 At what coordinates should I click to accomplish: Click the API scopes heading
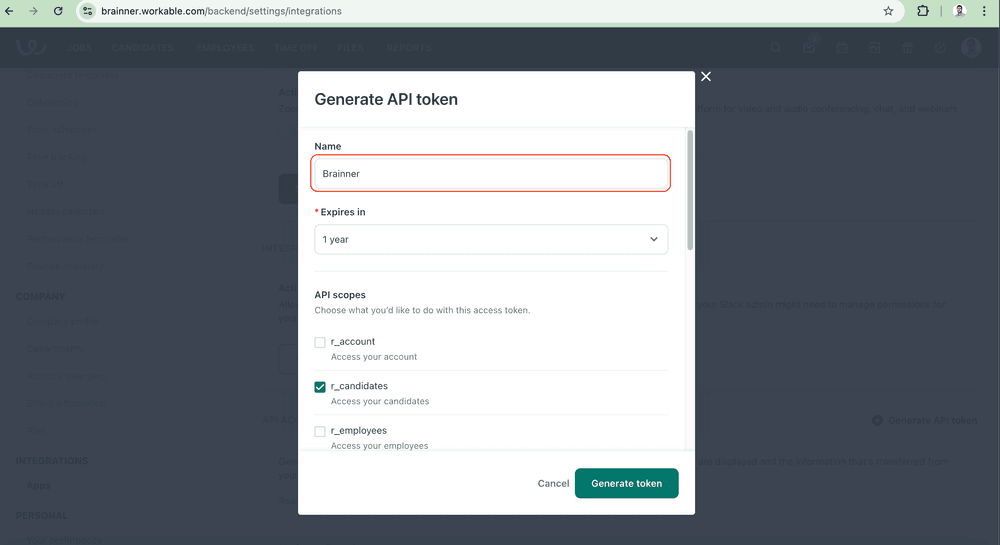(340, 295)
